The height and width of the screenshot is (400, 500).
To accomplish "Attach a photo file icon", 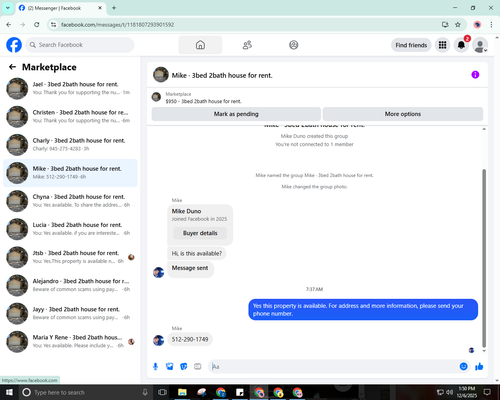I will coord(170,367).
